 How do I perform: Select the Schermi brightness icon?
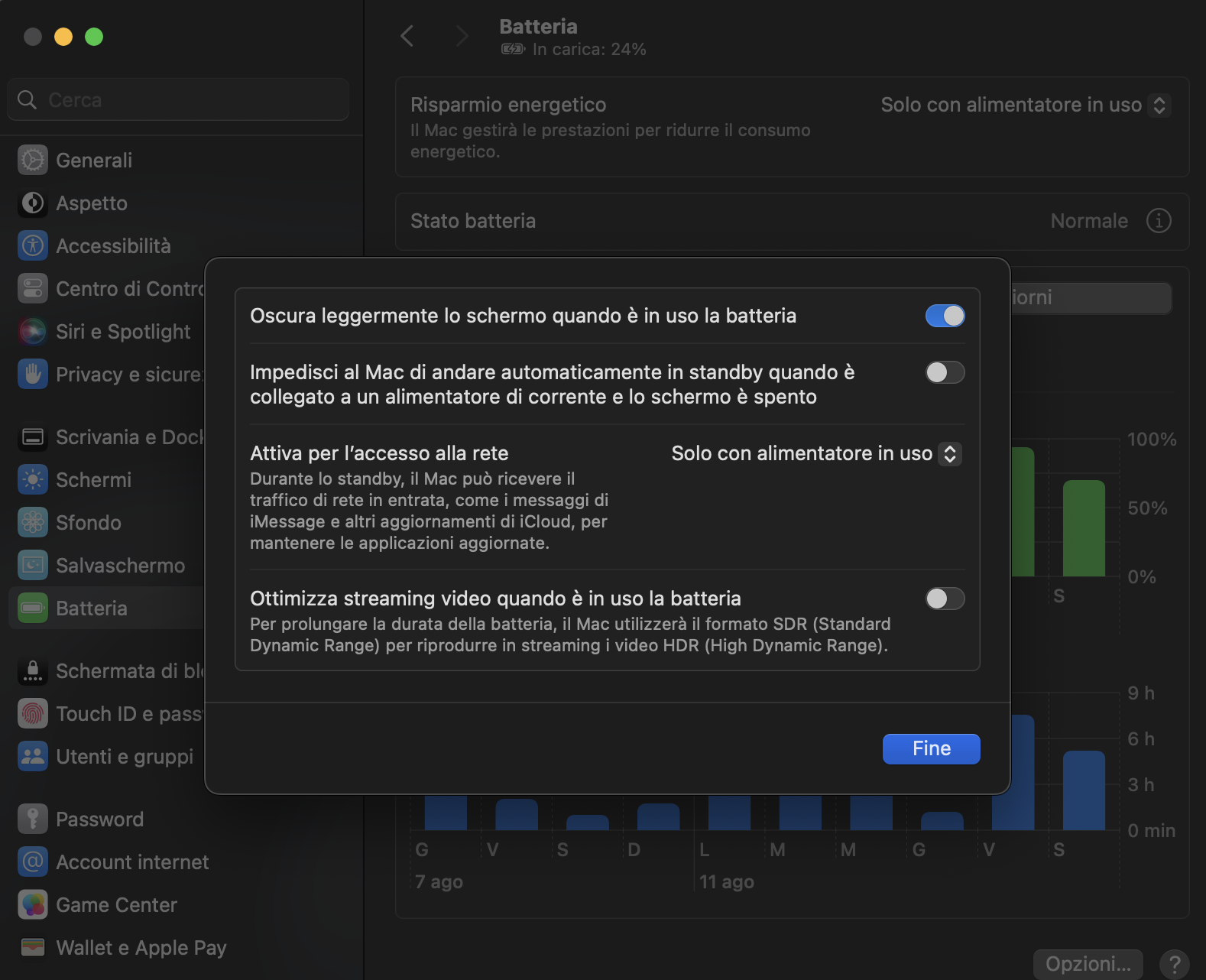click(32, 480)
